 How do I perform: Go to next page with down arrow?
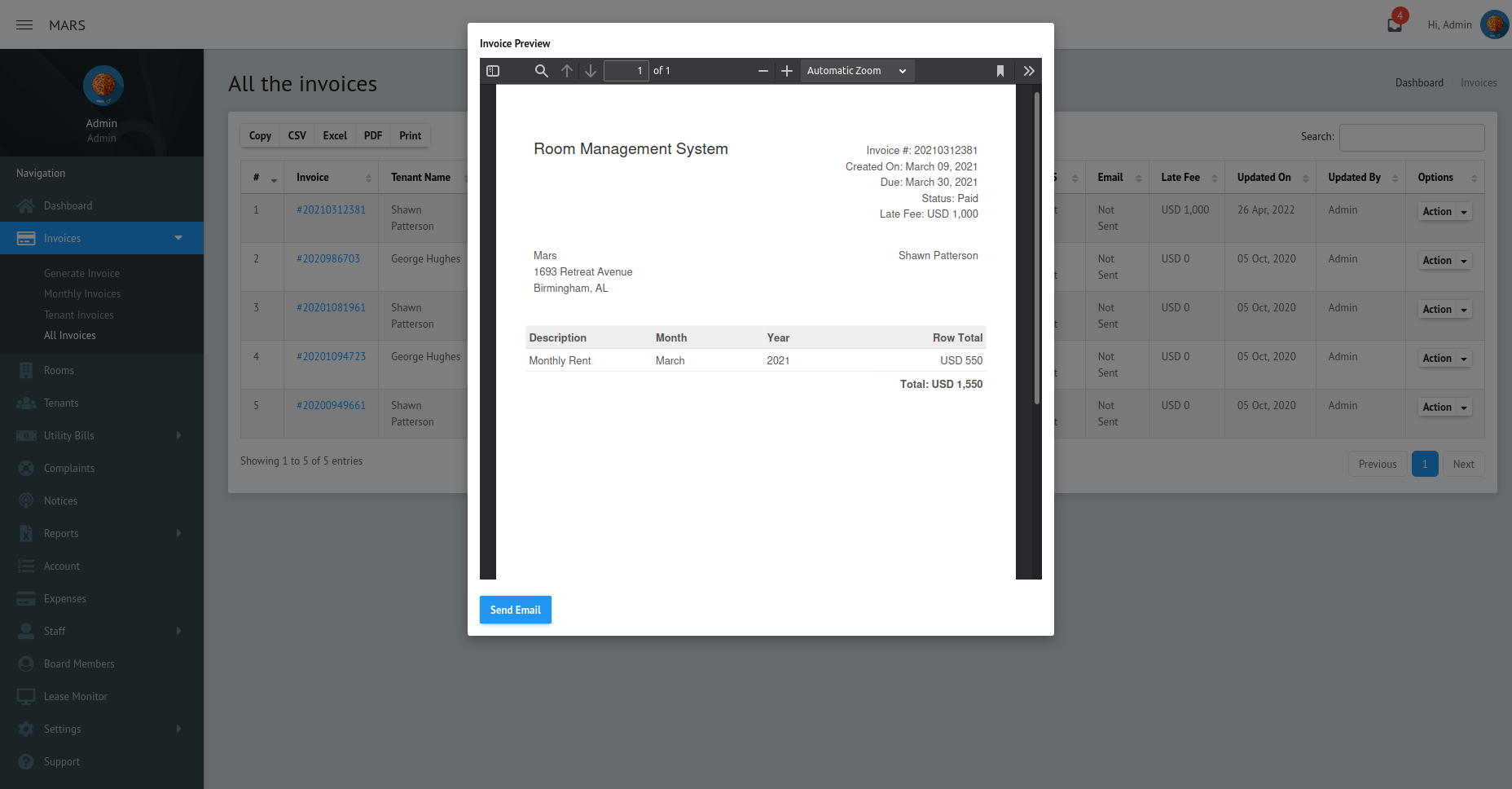(590, 71)
